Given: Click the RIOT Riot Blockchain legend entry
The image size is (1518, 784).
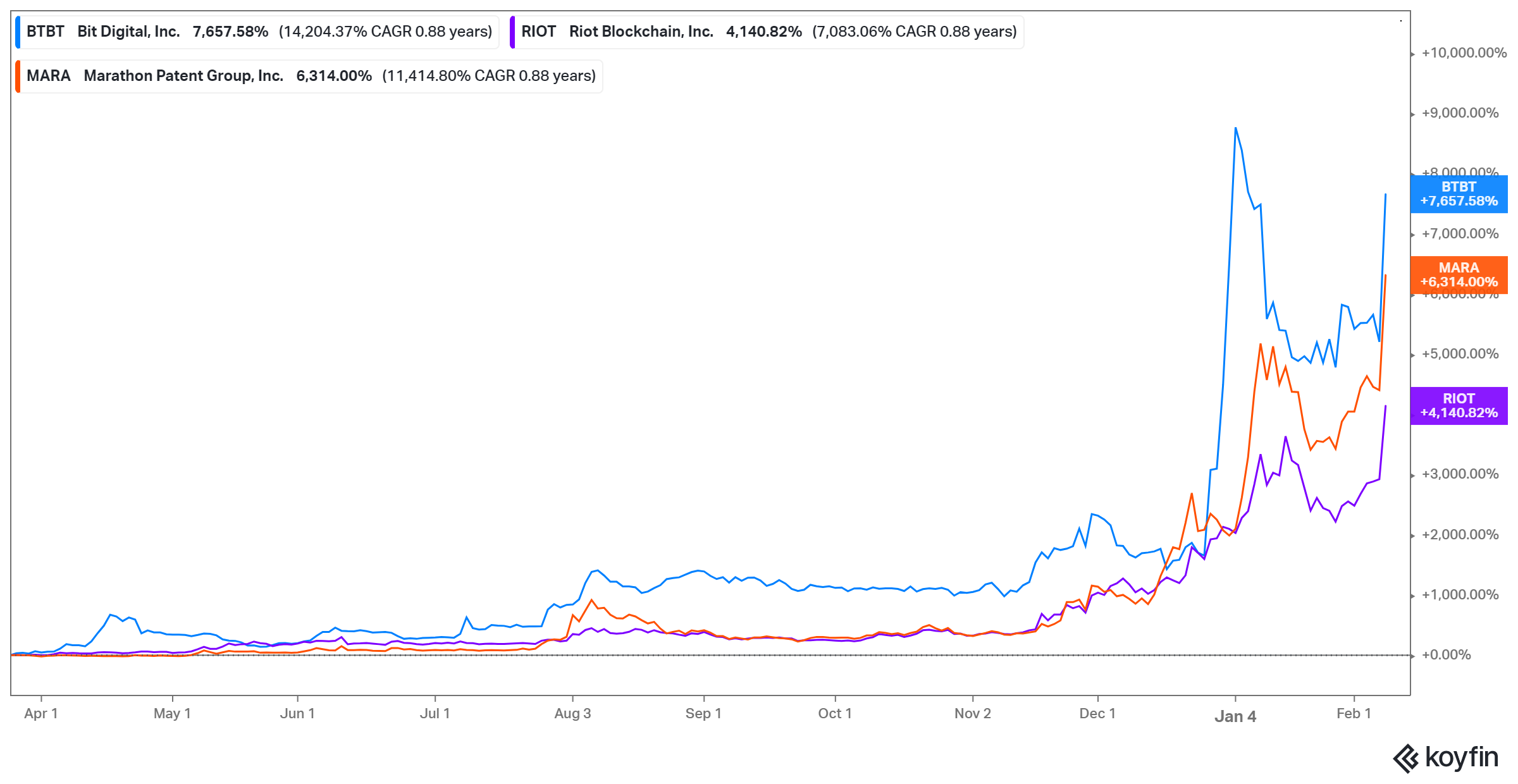Looking at the screenshot, I should pyautogui.click(x=767, y=32).
